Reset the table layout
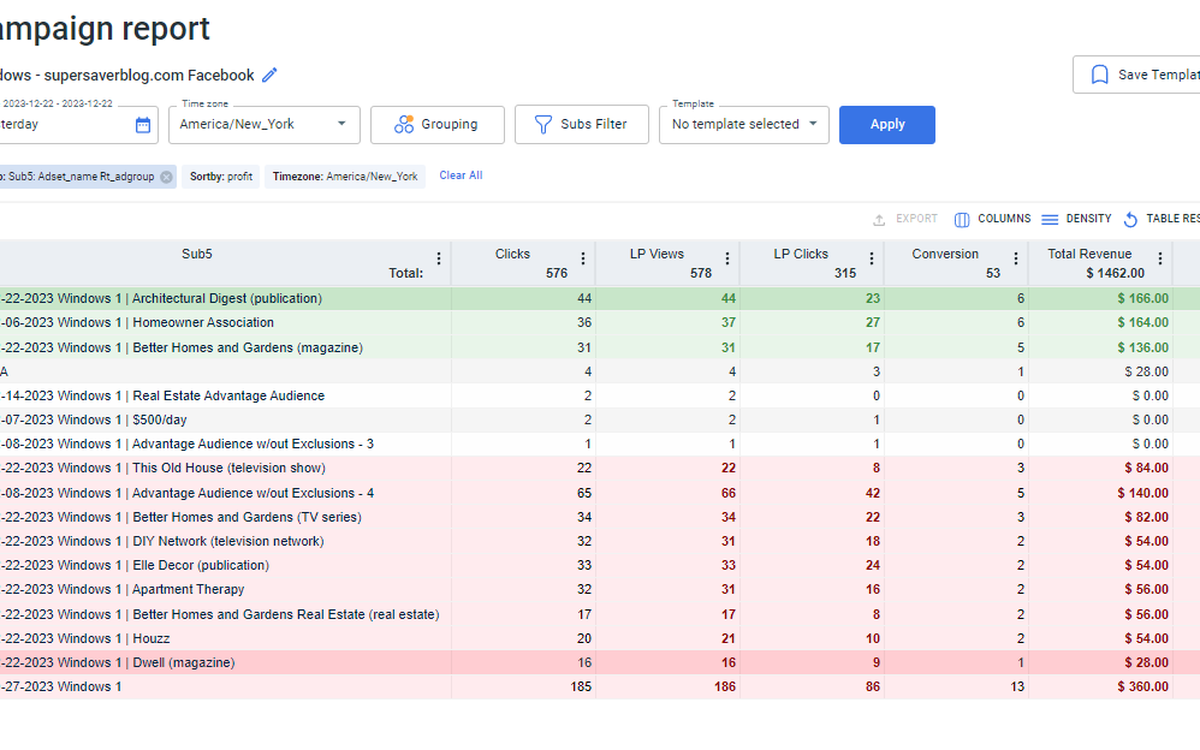 click(x=1161, y=219)
